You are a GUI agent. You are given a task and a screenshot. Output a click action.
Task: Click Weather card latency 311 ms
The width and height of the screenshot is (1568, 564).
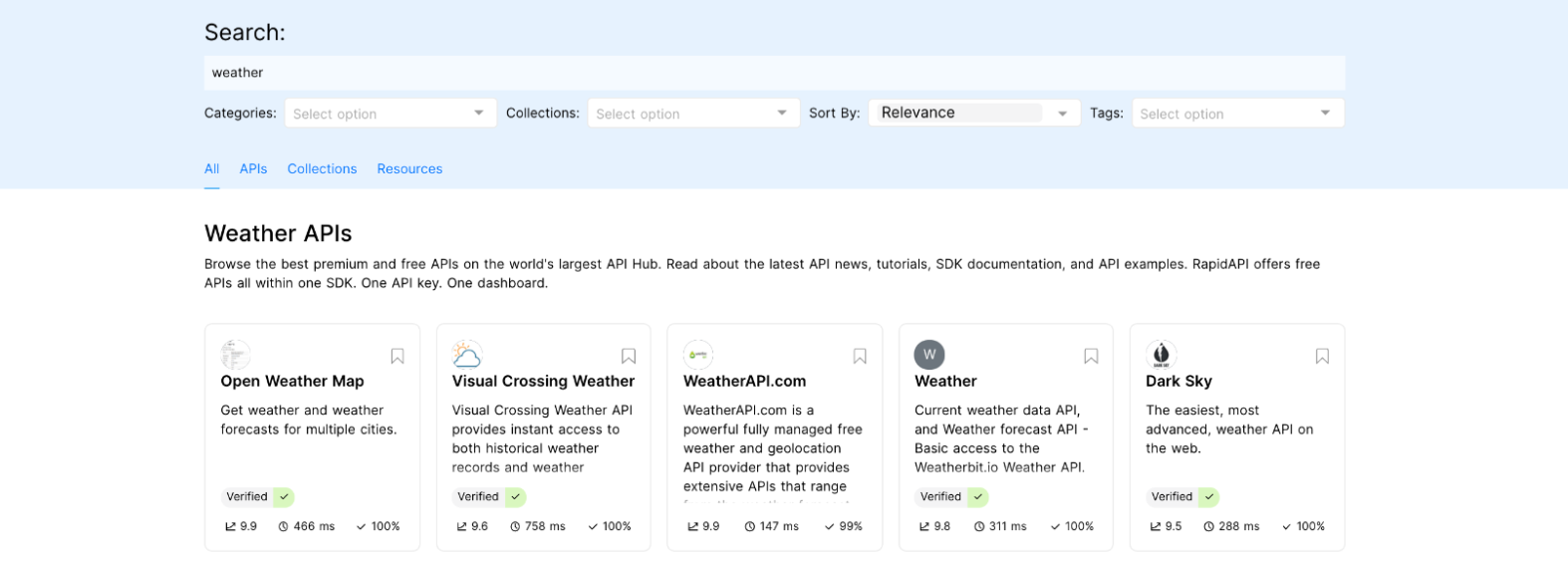[1000, 526]
